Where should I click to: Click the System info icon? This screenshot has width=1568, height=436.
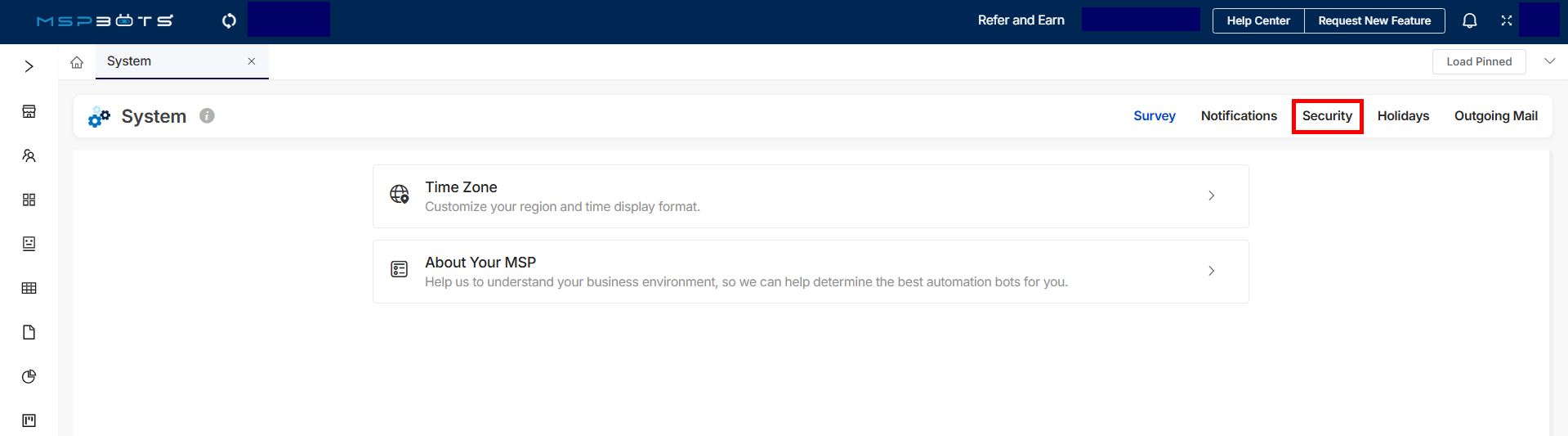(208, 116)
